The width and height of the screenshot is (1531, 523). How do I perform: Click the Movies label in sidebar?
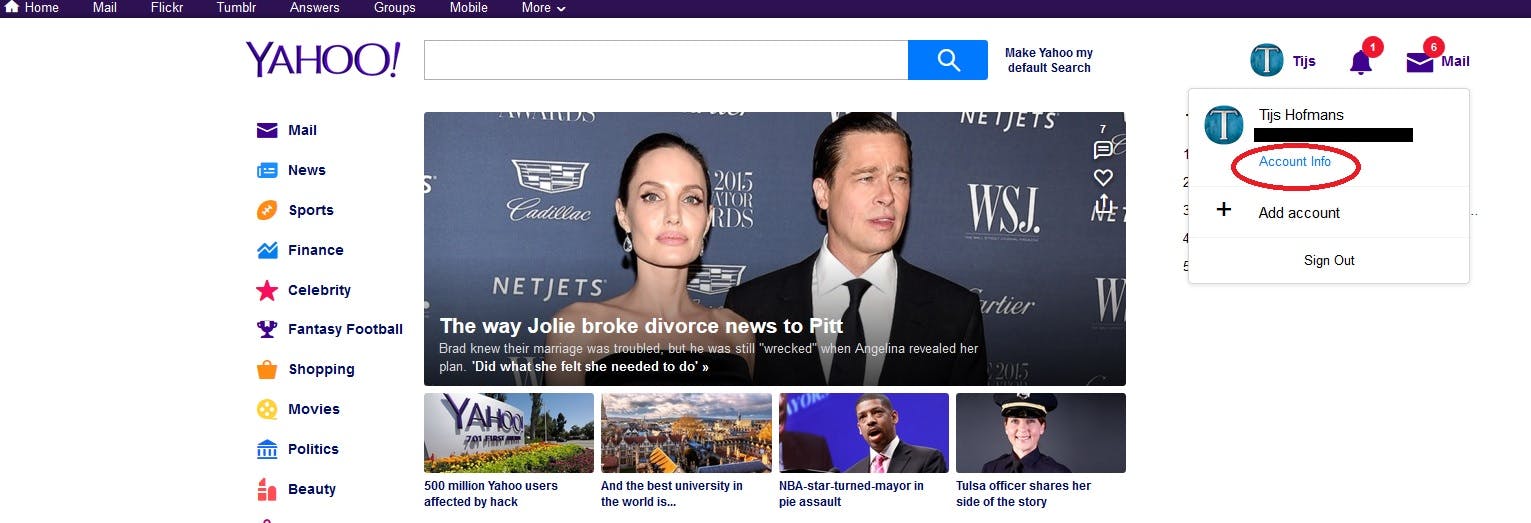pos(314,409)
